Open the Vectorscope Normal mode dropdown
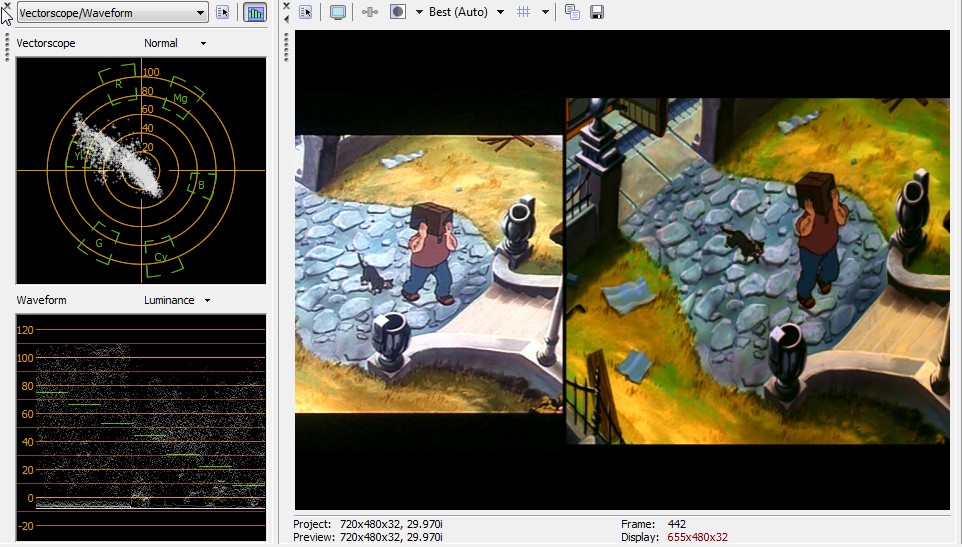Screen dimensions: 962x547 (x=175, y=43)
